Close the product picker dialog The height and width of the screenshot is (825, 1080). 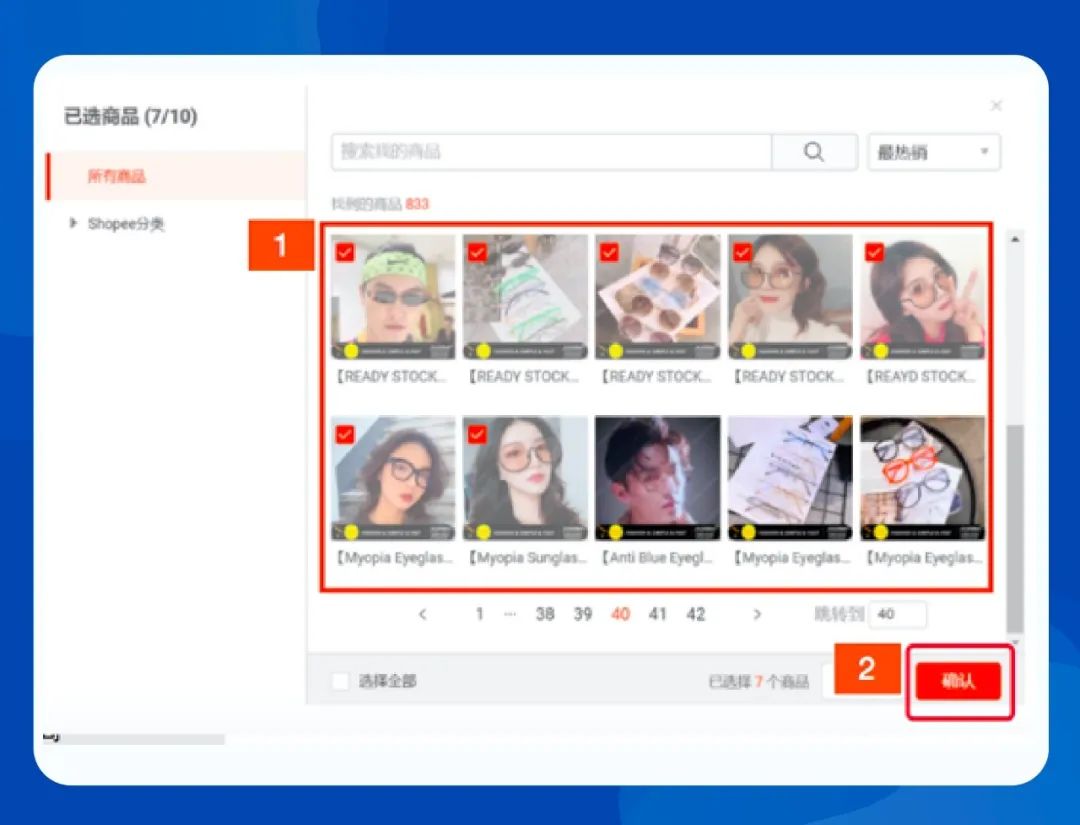(x=996, y=104)
